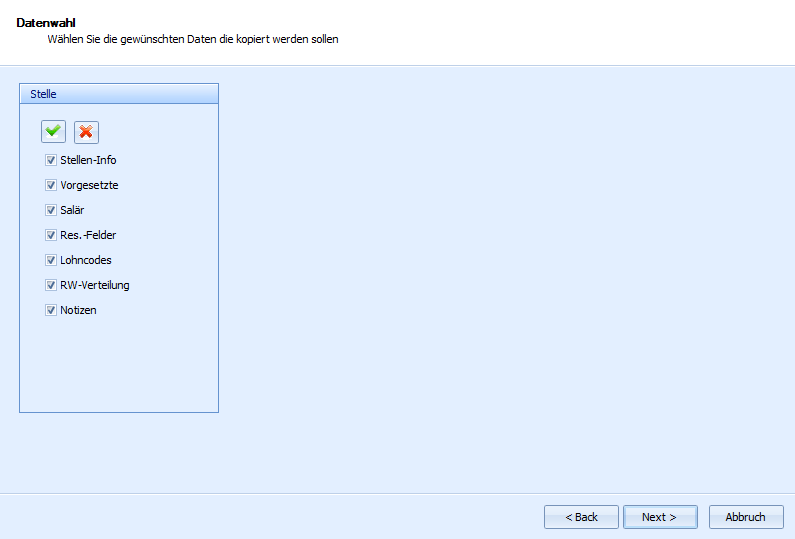
Task: Click the Stelle panel header
Action: click(118, 94)
